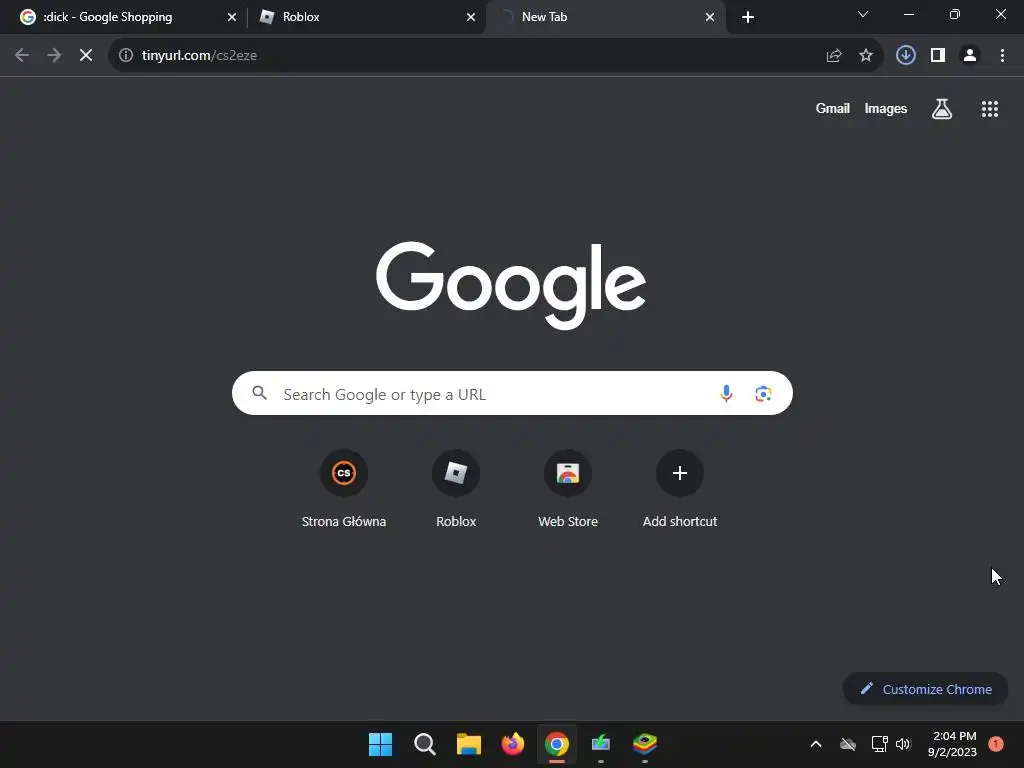Open the Web Store shortcut
The image size is (1024, 768).
[x=568, y=490]
